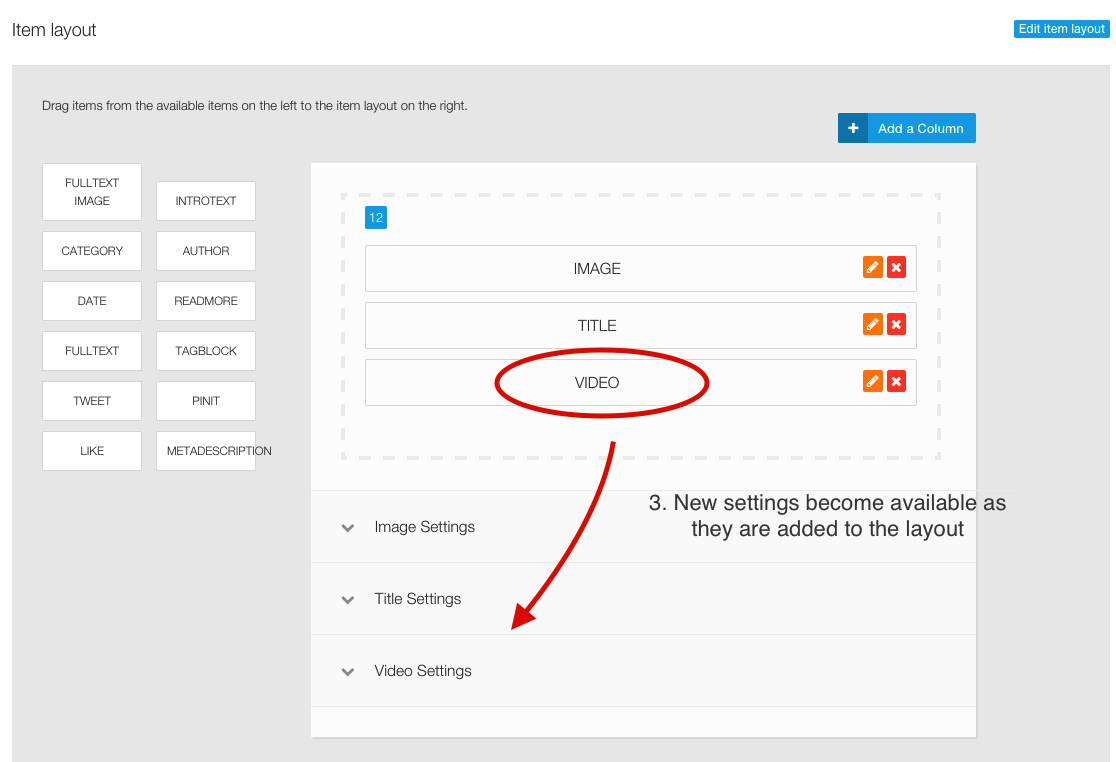The image size is (1116, 762).
Task: Select the FULLTEXT available item
Action: click(92, 351)
